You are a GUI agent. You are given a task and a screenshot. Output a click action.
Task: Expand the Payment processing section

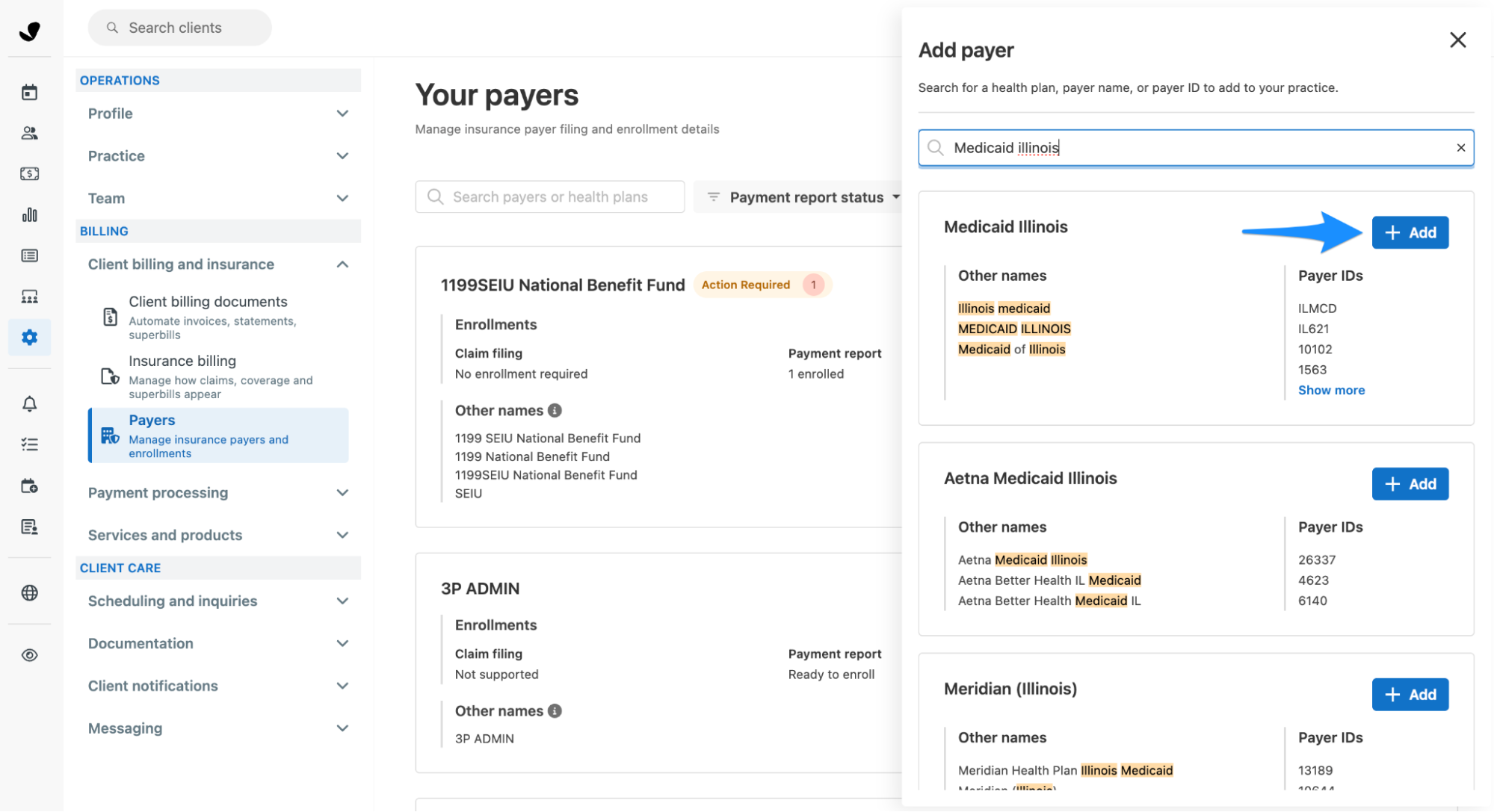218,493
